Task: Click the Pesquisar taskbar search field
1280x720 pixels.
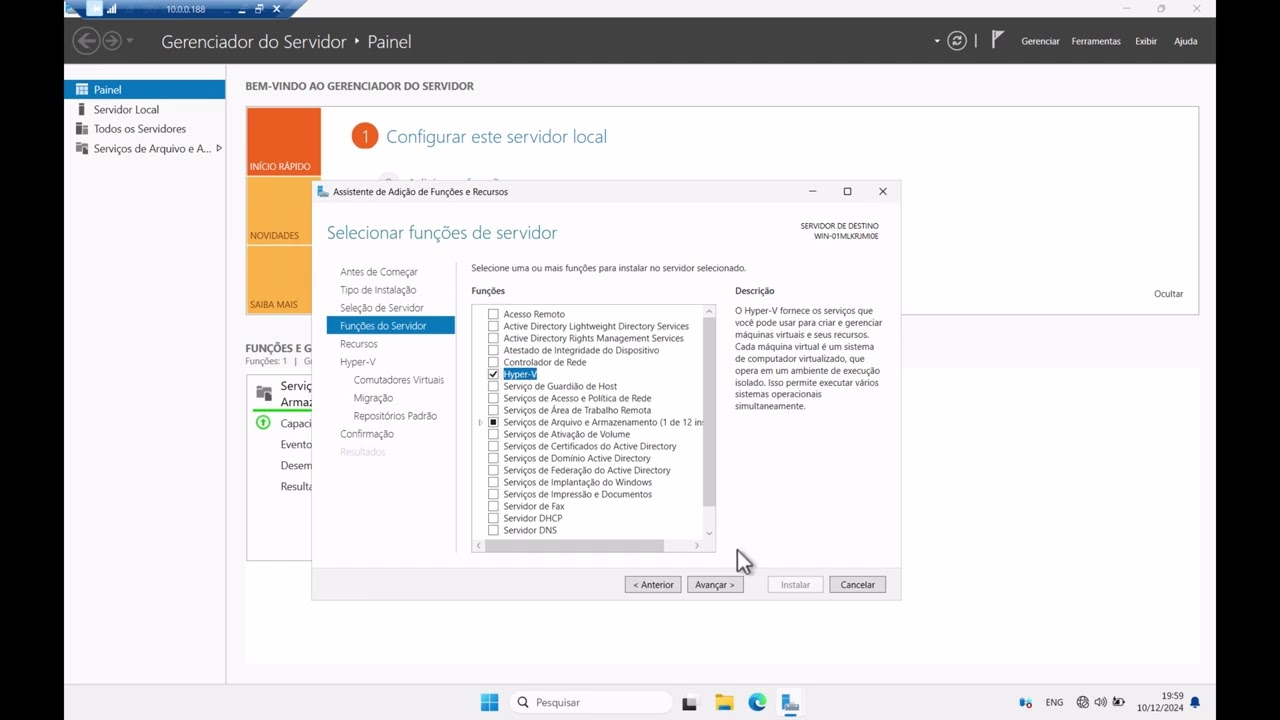Action: pos(590,702)
